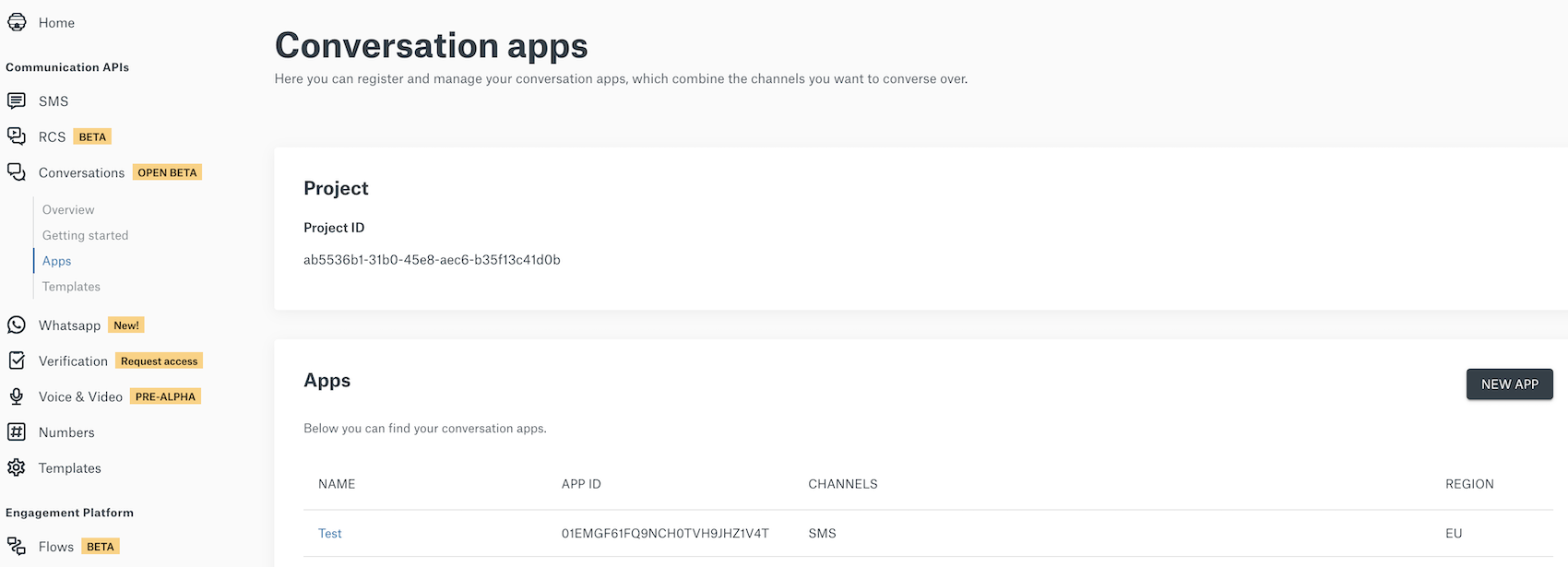Click the Test app's App ID value
1568x567 pixels.
[x=665, y=534]
